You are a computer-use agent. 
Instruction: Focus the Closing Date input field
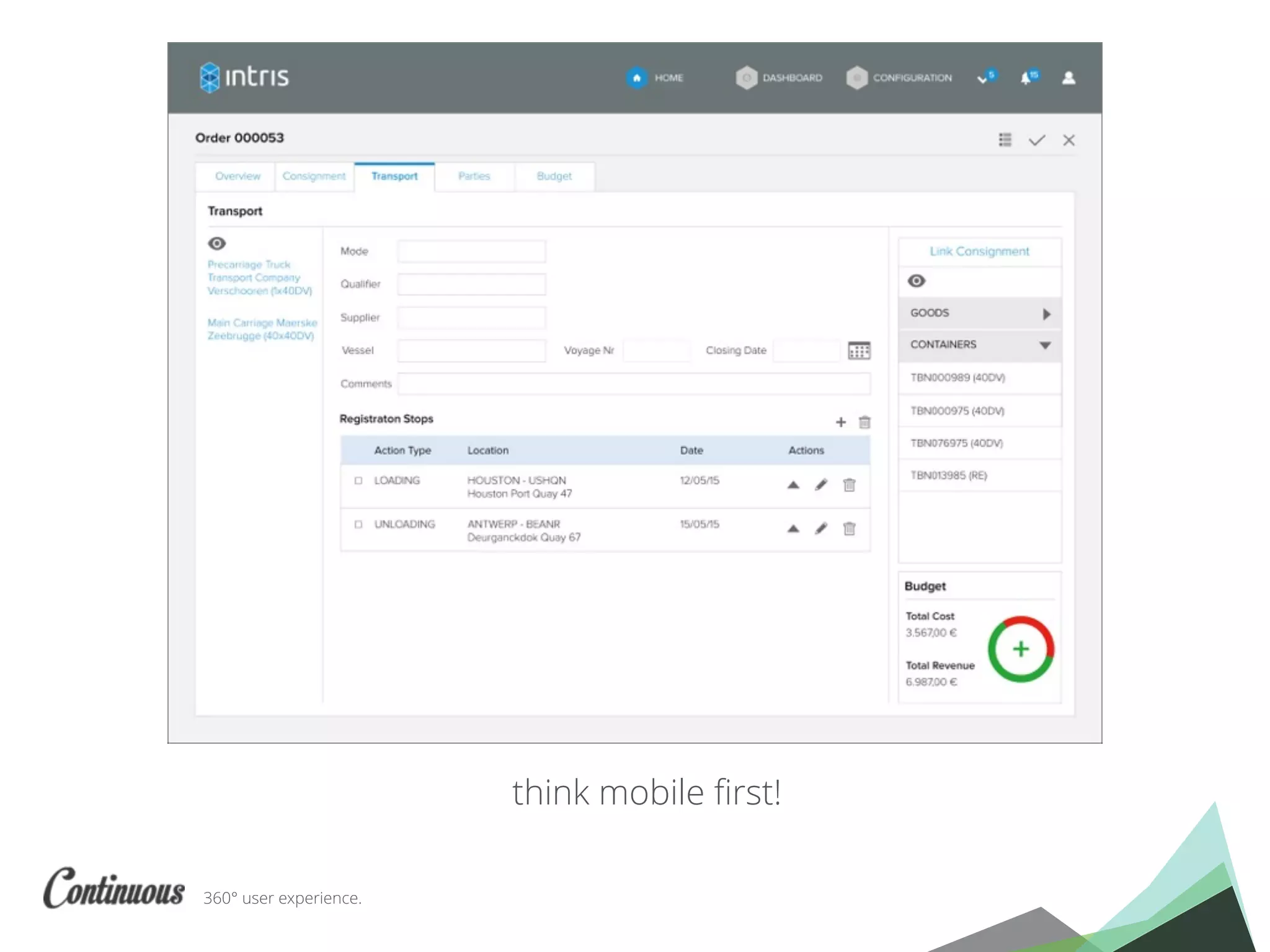(807, 351)
